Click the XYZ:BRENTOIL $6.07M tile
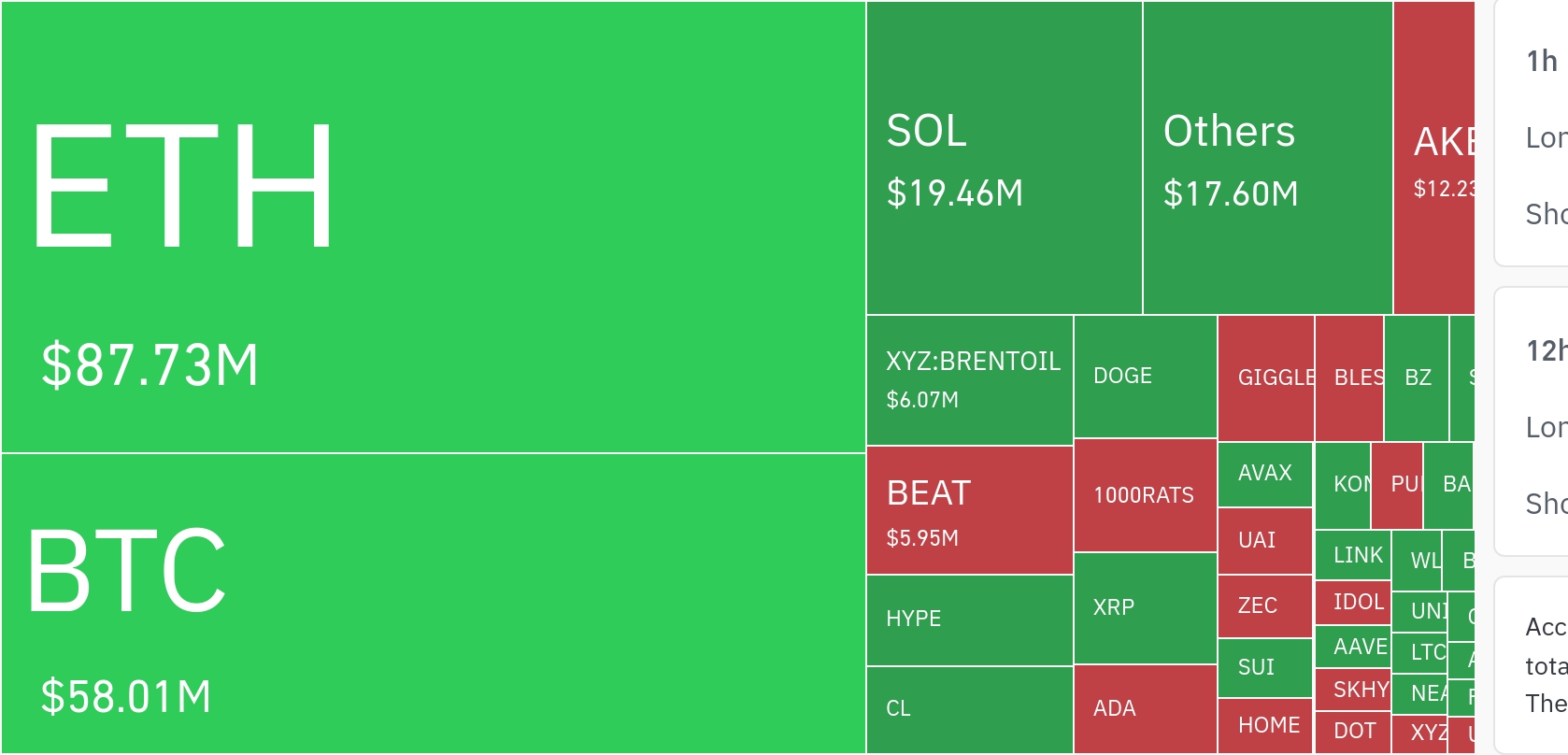The height and width of the screenshot is (755, 1568). pos(970,380)
